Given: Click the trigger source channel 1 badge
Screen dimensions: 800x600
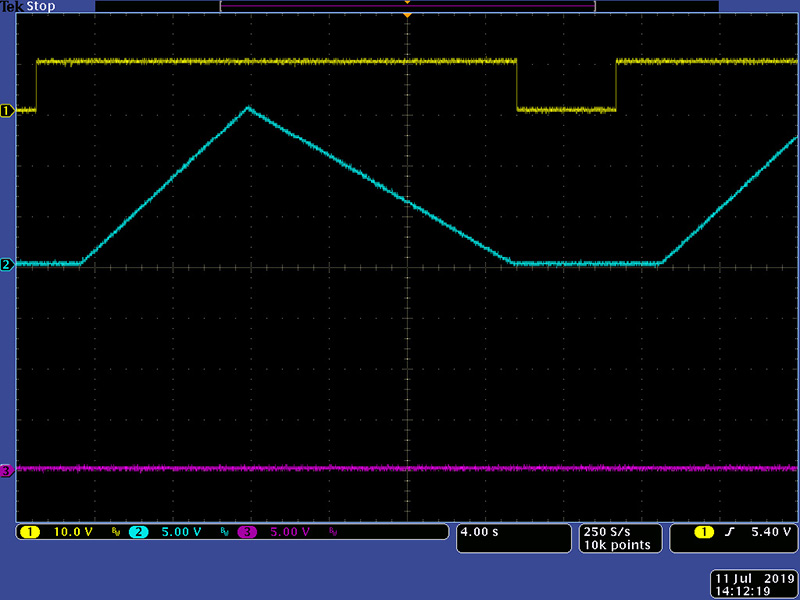Looking at the screenshot, I should pyautogui.click(x=704, y=532).
